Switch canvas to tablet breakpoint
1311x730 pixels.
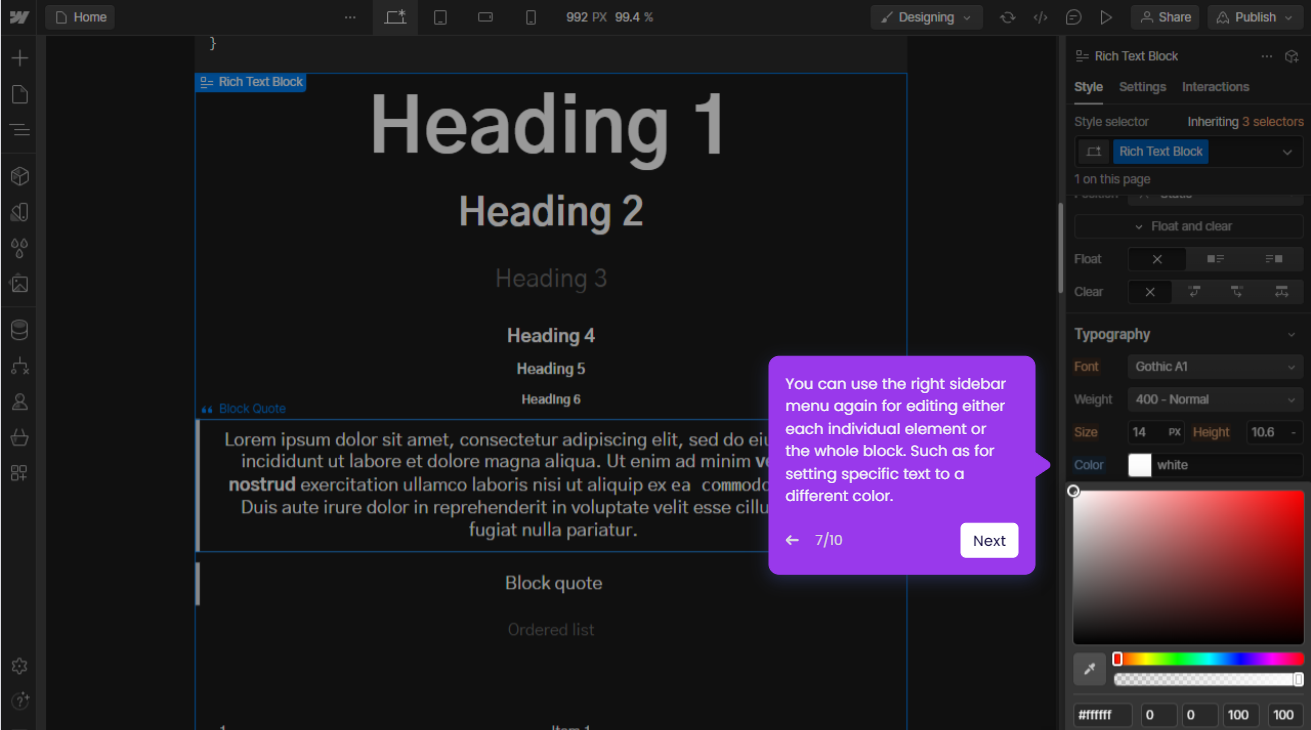tap(440, 17)
